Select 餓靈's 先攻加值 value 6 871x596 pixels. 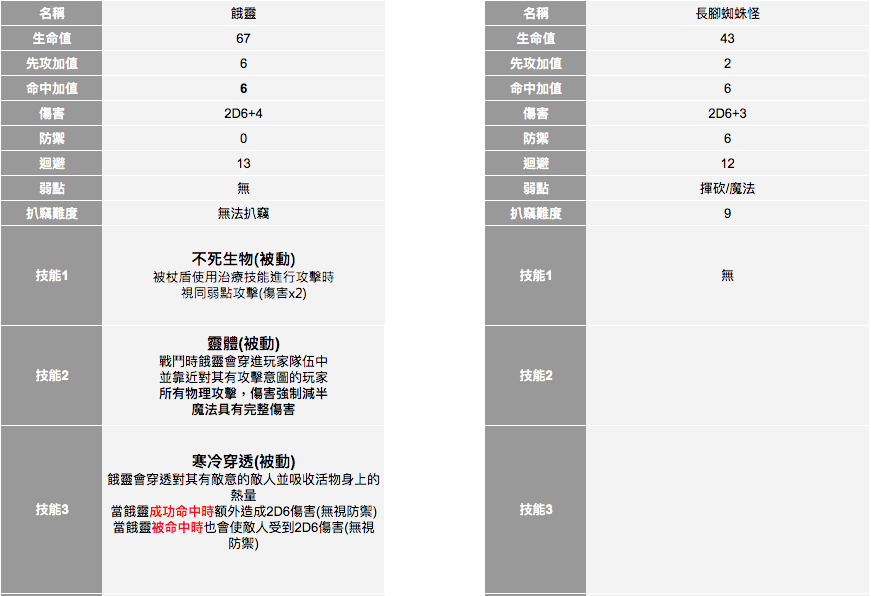[243, 63]
